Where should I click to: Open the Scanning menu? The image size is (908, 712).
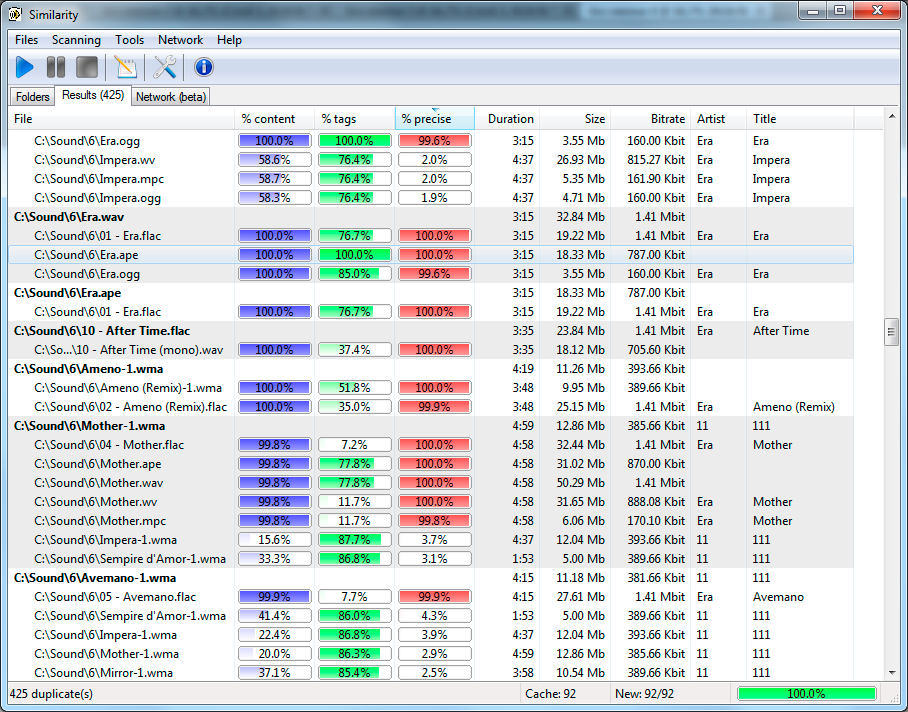click(x=76, y=40)
